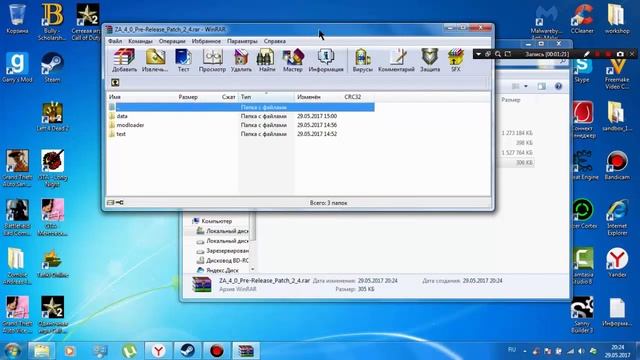
Task: Open the Операции menu
Action: (172, 41)
